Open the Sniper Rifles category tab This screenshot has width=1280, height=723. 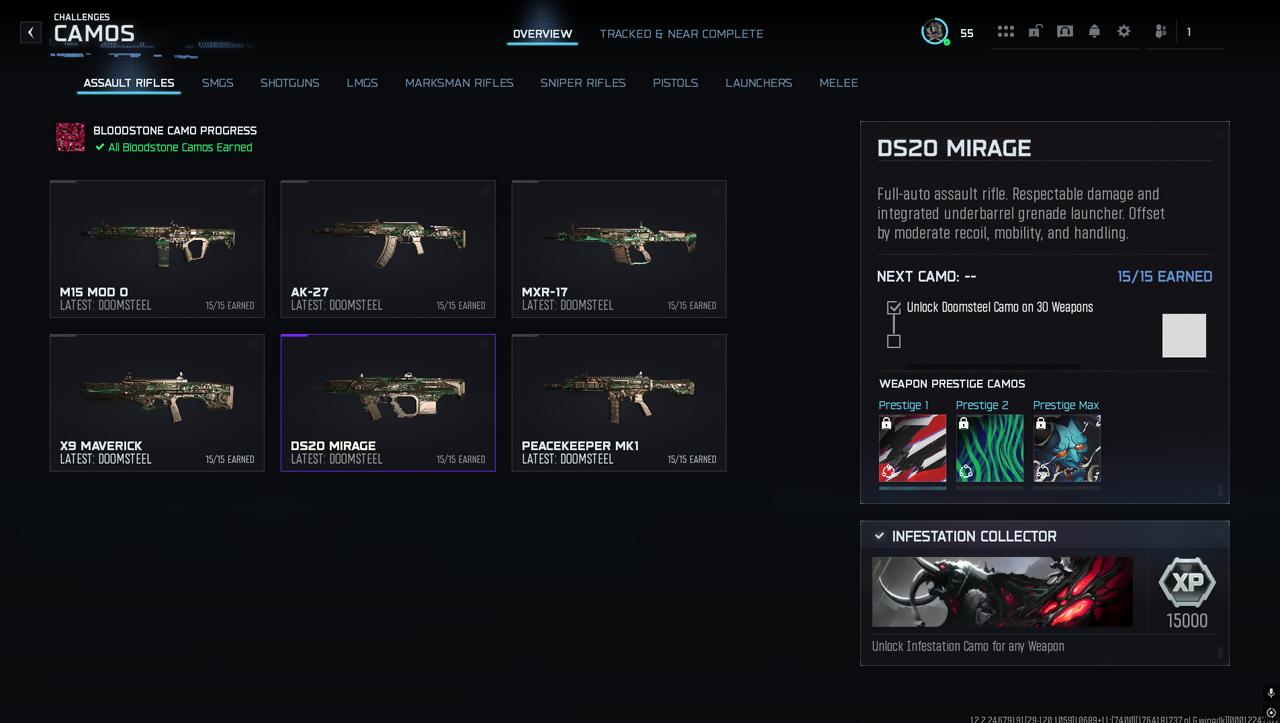coord(583,83)
